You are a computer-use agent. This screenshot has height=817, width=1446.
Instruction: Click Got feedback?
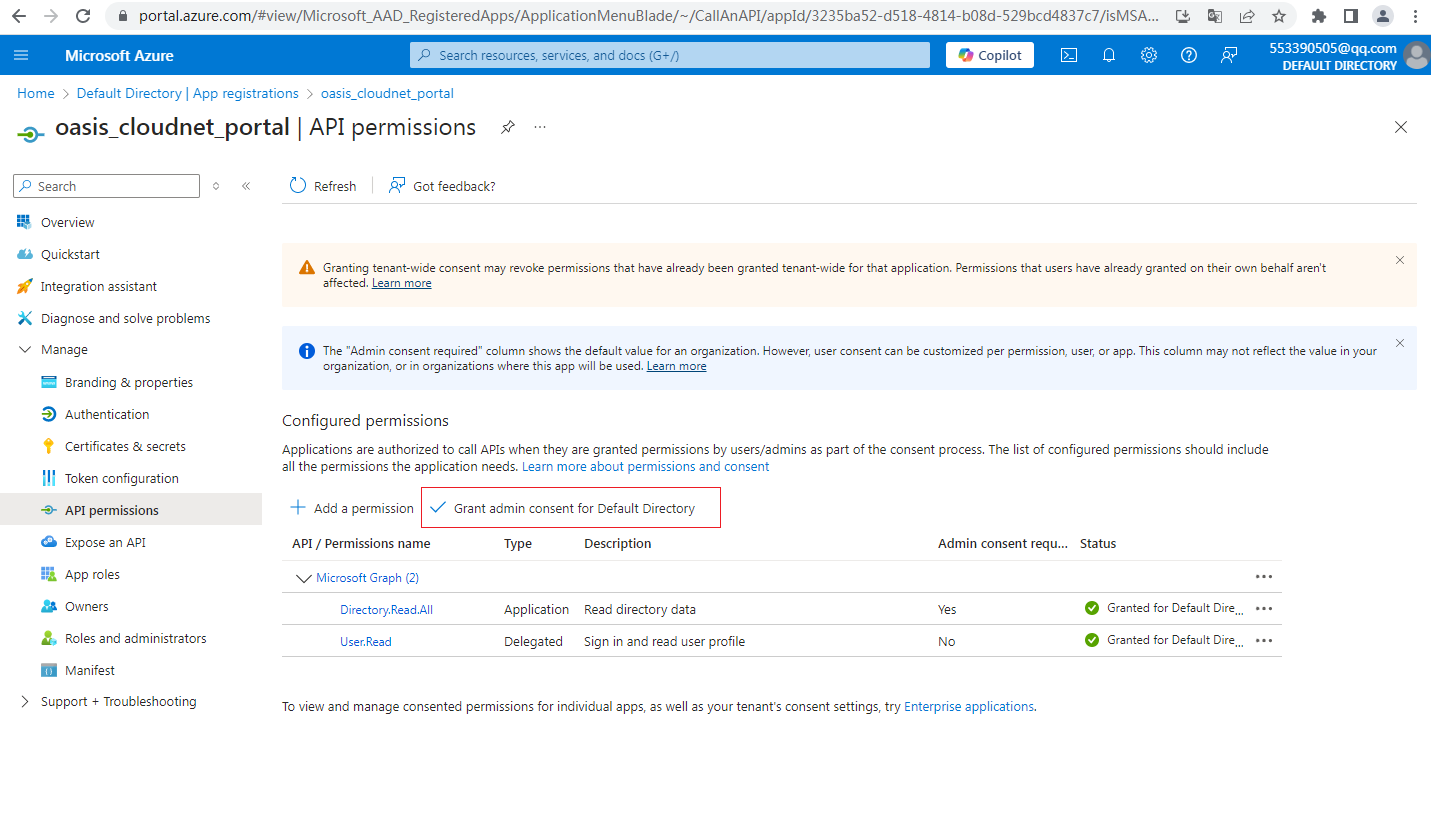tap(442, 186)
